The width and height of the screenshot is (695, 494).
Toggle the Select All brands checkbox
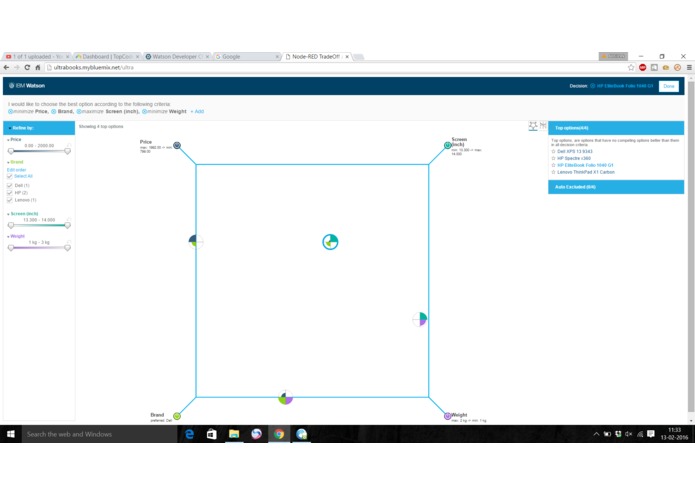pos(10,176)
